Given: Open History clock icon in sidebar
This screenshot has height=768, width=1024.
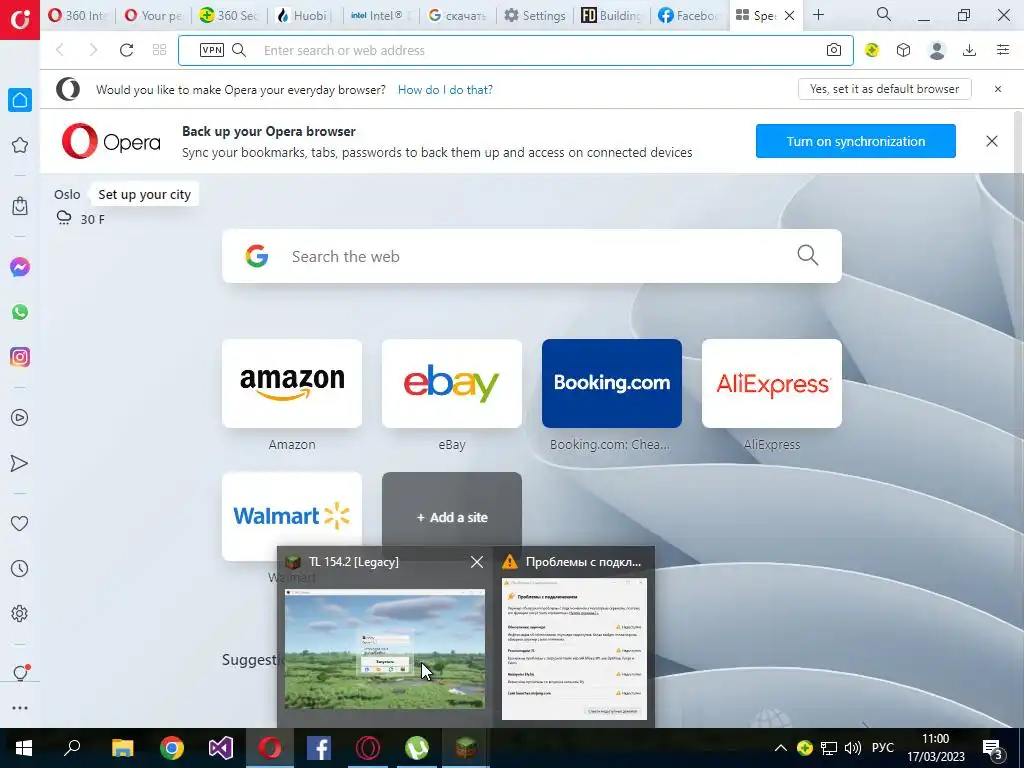Looking at the screenshot, I should click(20, 568).
